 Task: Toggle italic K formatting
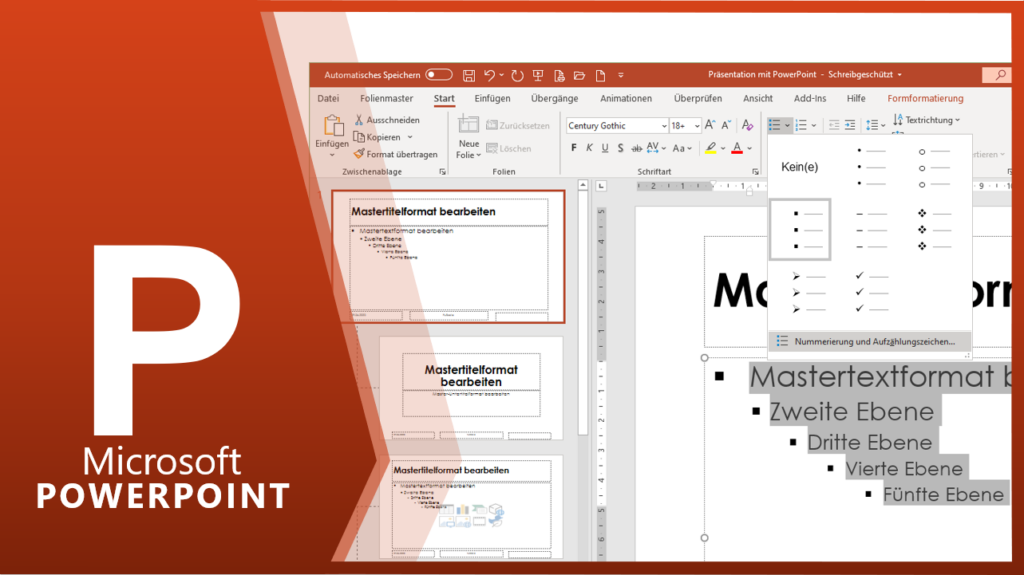pyautogui.click(x=589, y=148)
